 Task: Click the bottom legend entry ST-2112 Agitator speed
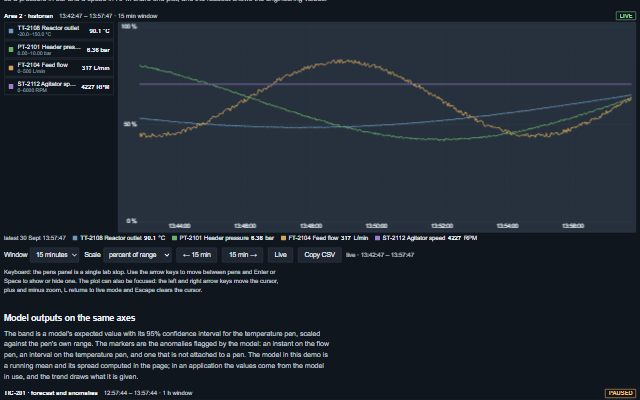[426, 238]
